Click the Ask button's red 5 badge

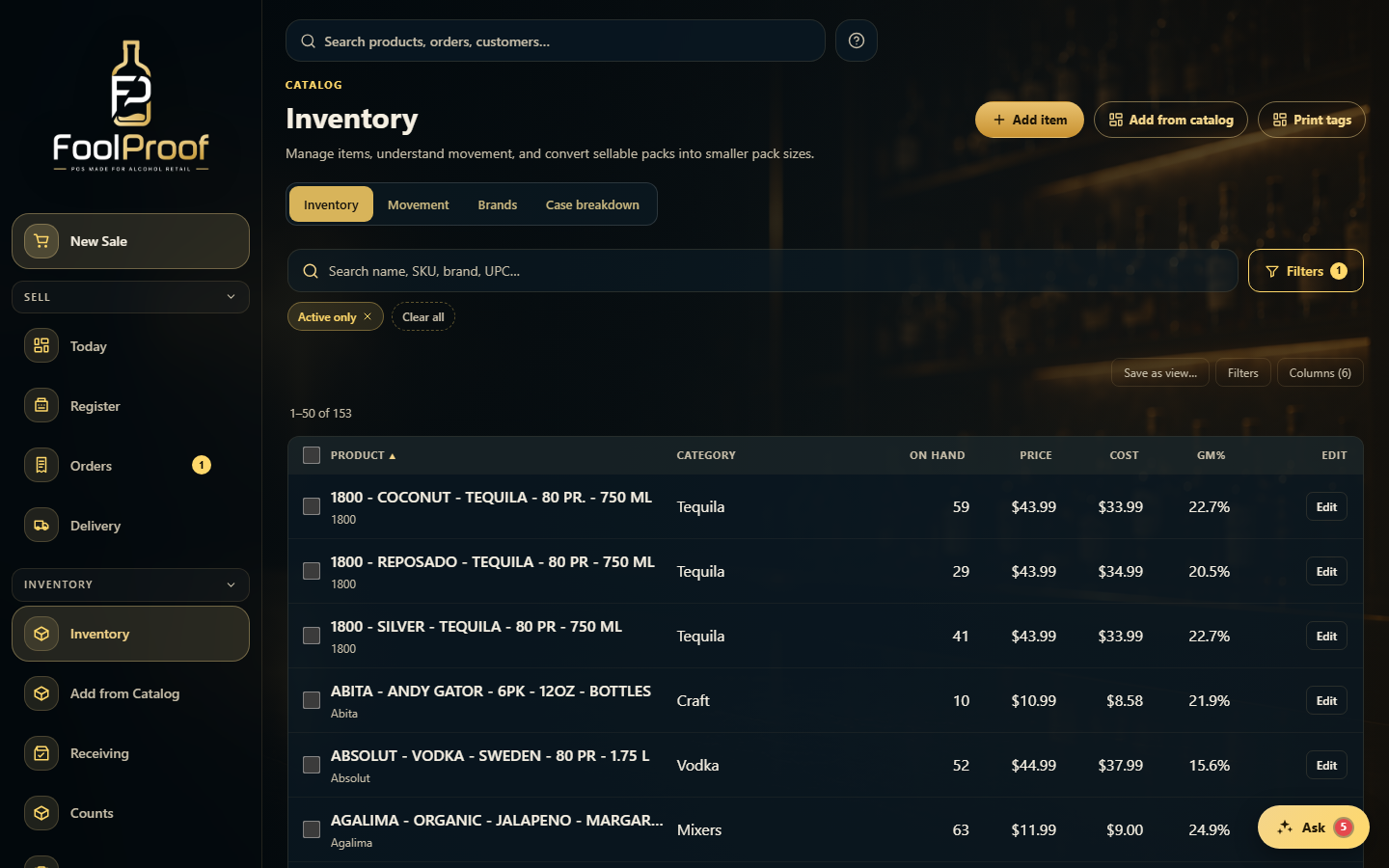[x=1344, y=827]
